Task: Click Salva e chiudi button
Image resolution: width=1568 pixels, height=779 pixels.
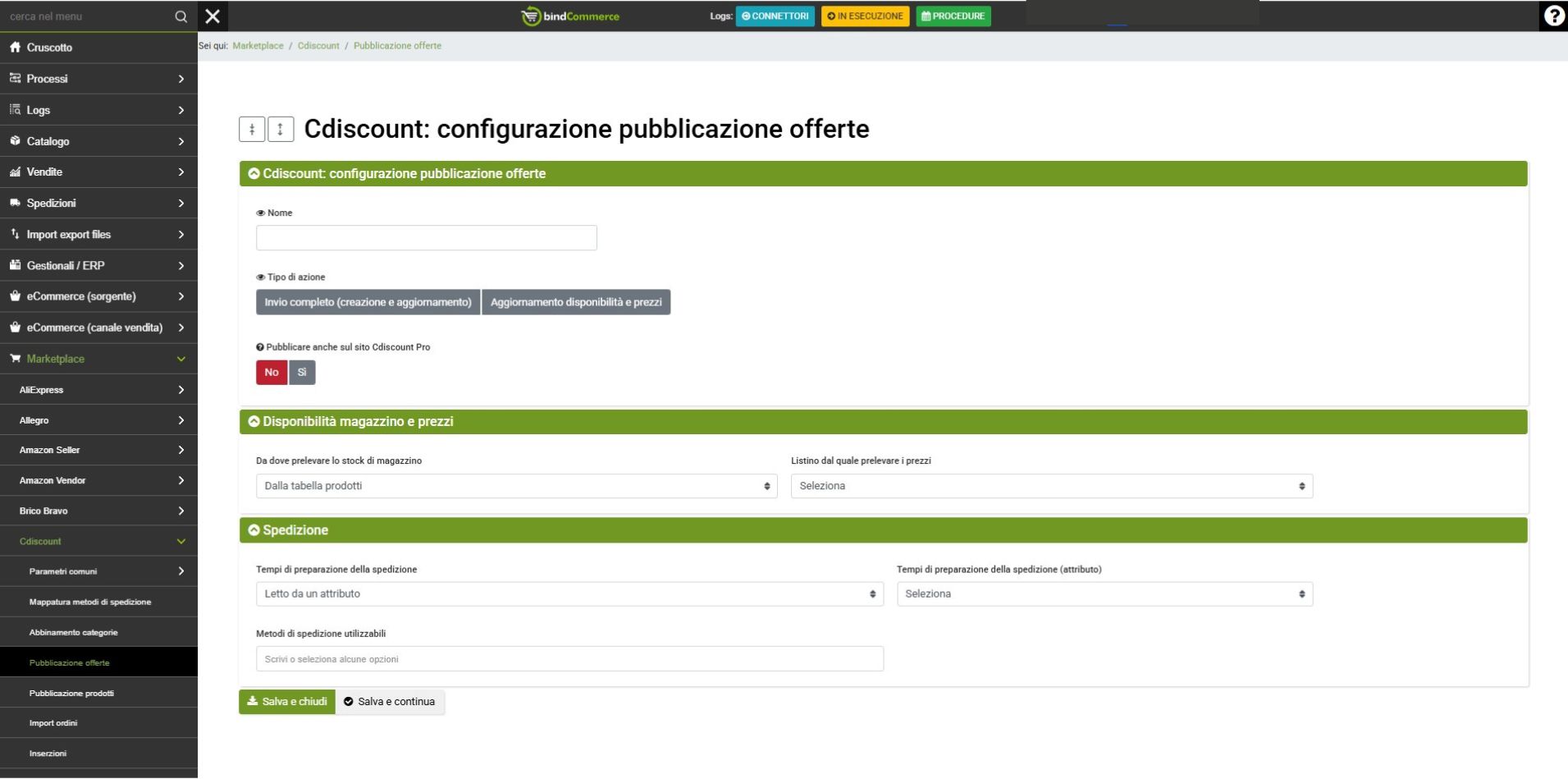Action: click(287, 702)
